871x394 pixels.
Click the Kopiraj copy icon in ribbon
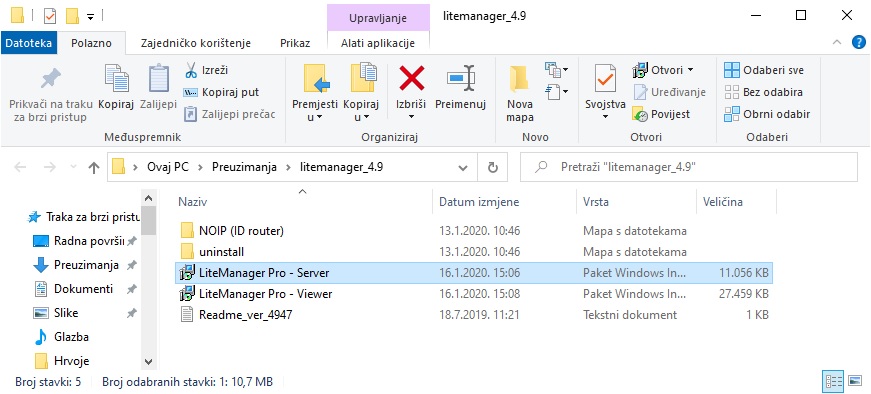[117, 78]
